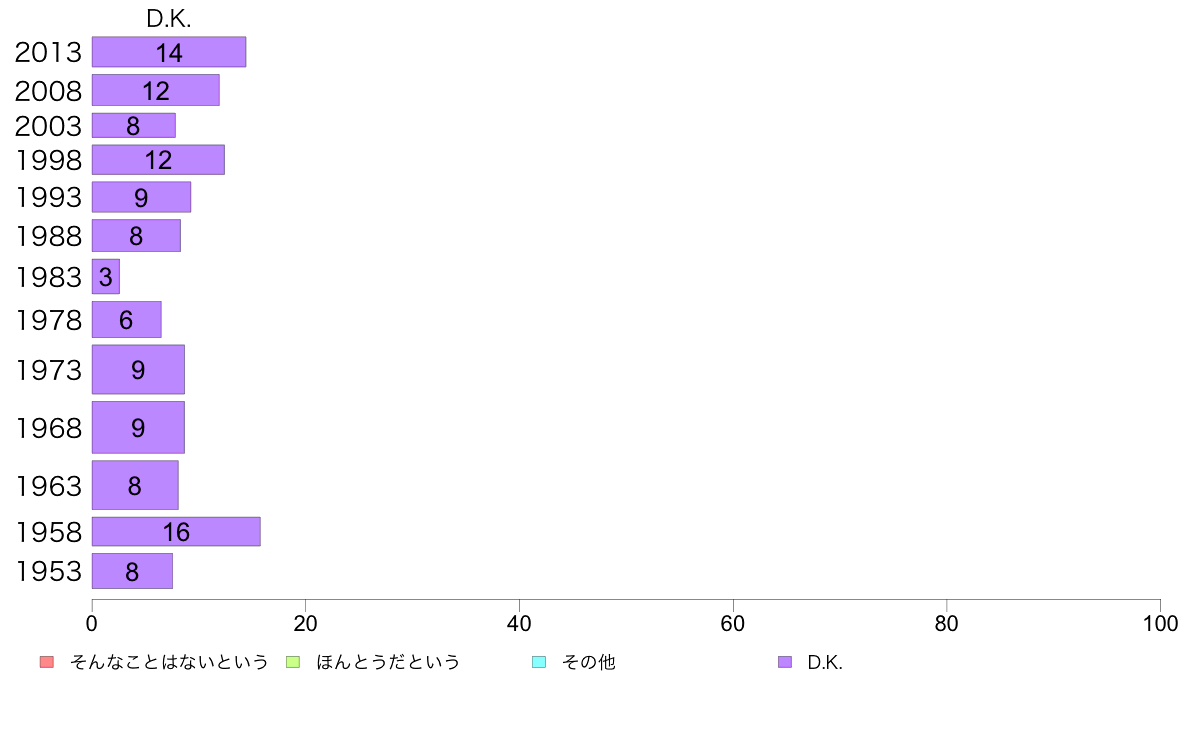This screenshot has width=1188, height=736.
Task: Click the D.K. column header label
Action: [169, 19]
